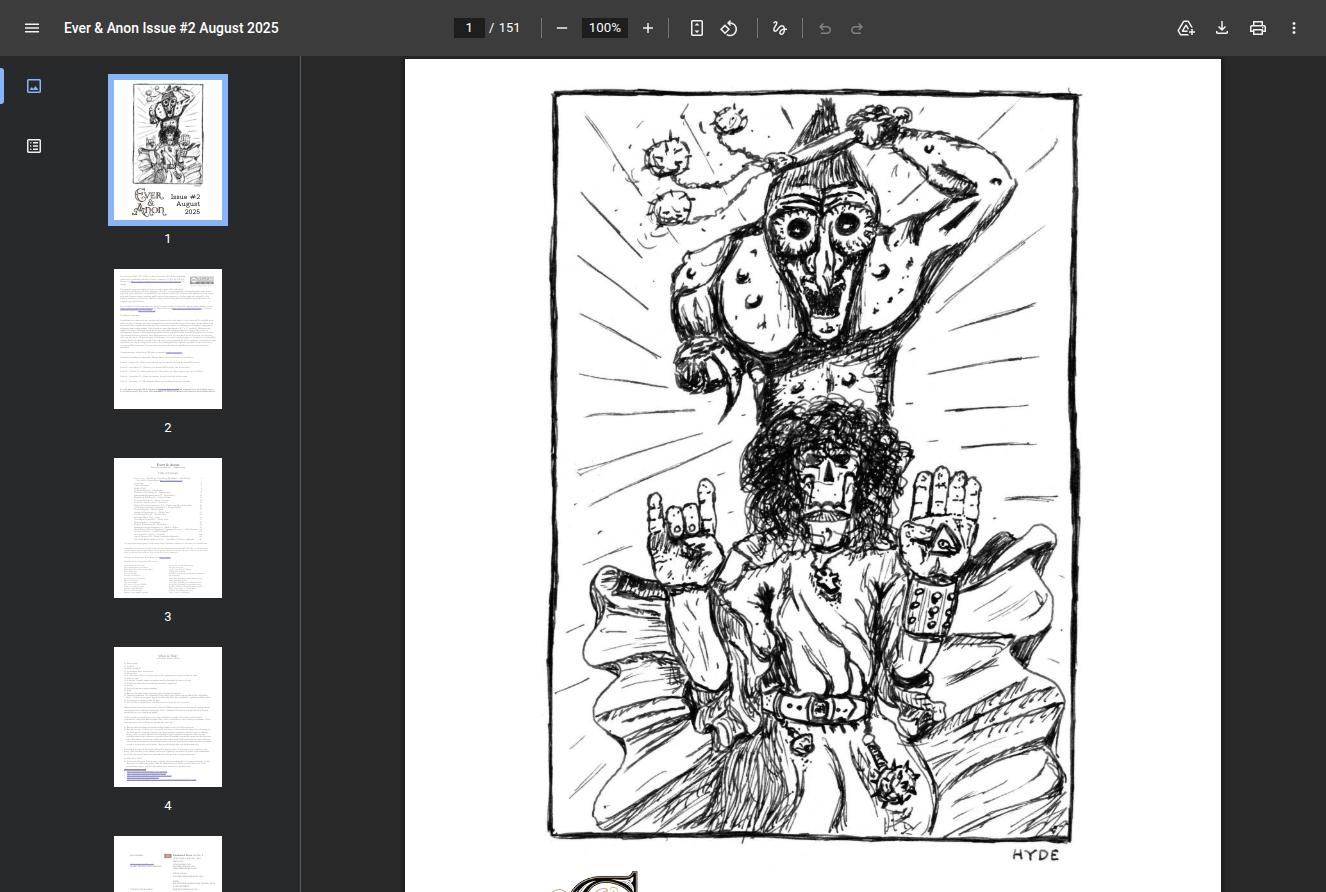Click the 100% zoom level field
Image resolution: width=1326 pixels, height=892 pixels.
tap(605, 28)
